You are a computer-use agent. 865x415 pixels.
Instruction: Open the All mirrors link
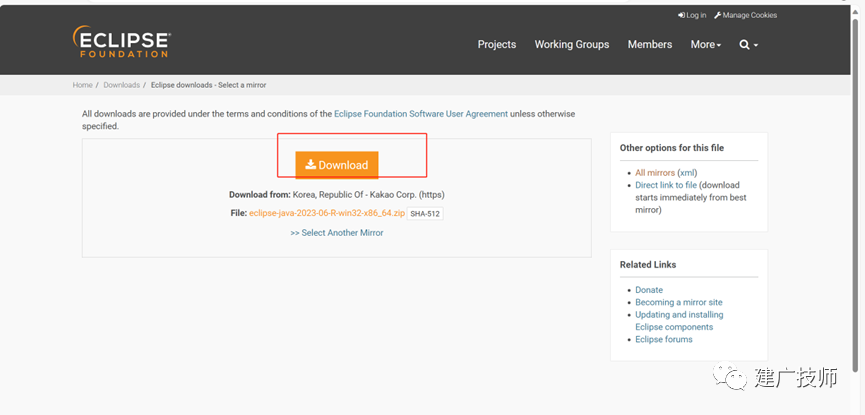pos(655,173)
